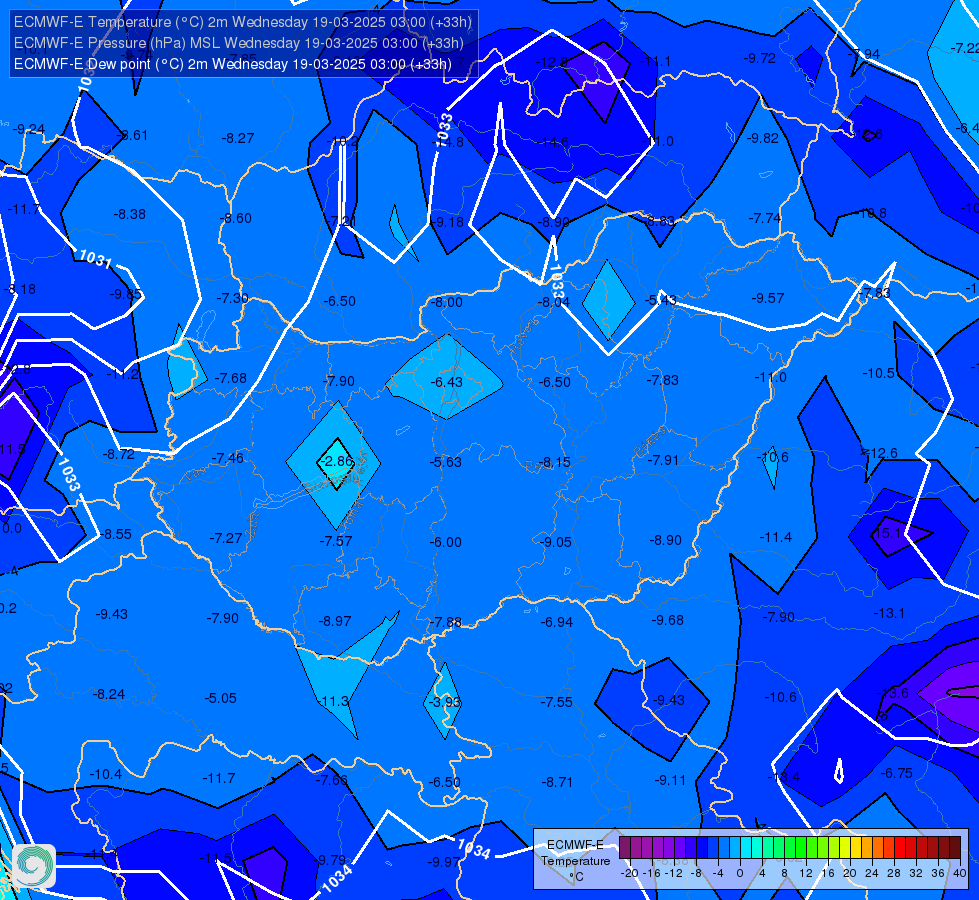Click the -10.4 temperature value

click(106, 774)
